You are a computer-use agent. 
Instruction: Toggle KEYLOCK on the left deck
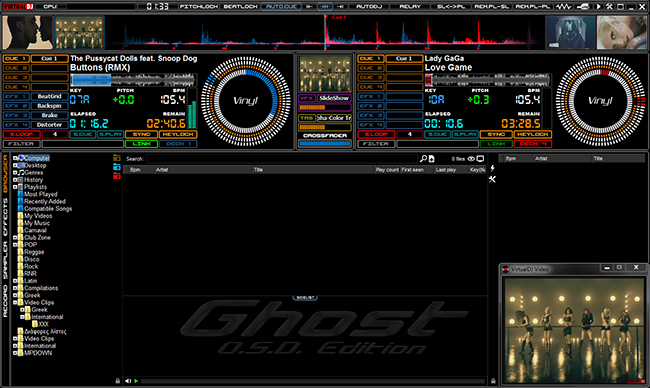point(178,134)
